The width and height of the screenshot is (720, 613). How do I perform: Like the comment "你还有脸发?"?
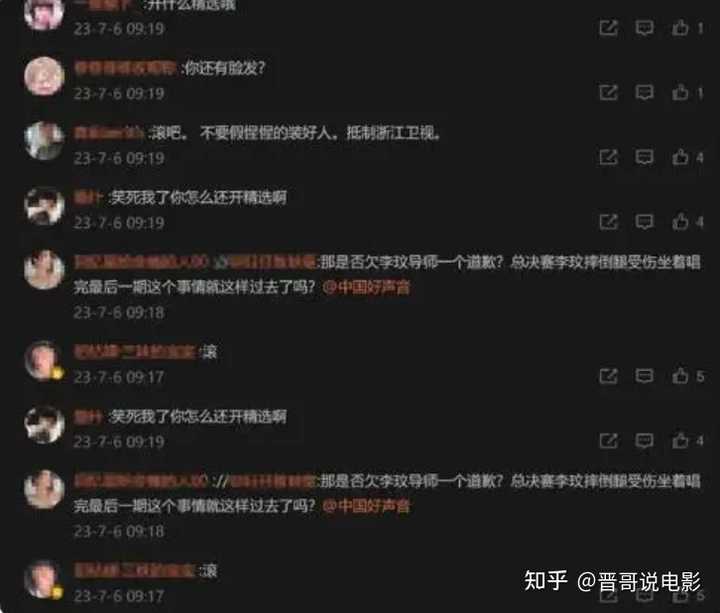(680, 93)
